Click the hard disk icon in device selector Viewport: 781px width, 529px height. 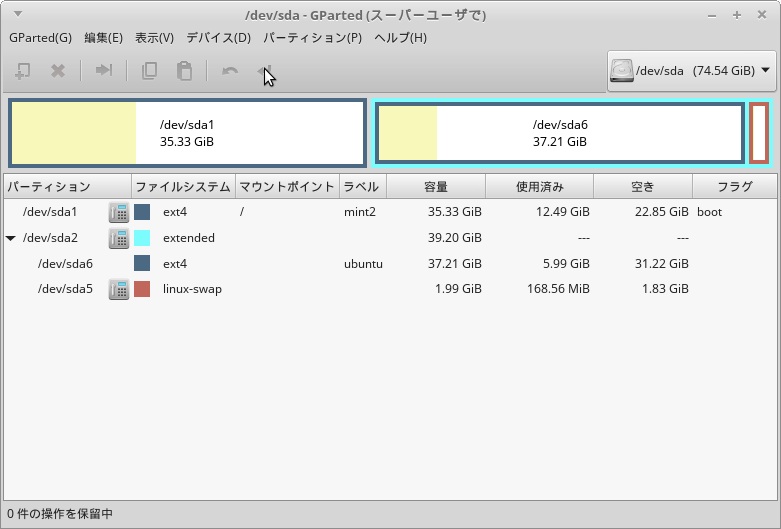622,71
